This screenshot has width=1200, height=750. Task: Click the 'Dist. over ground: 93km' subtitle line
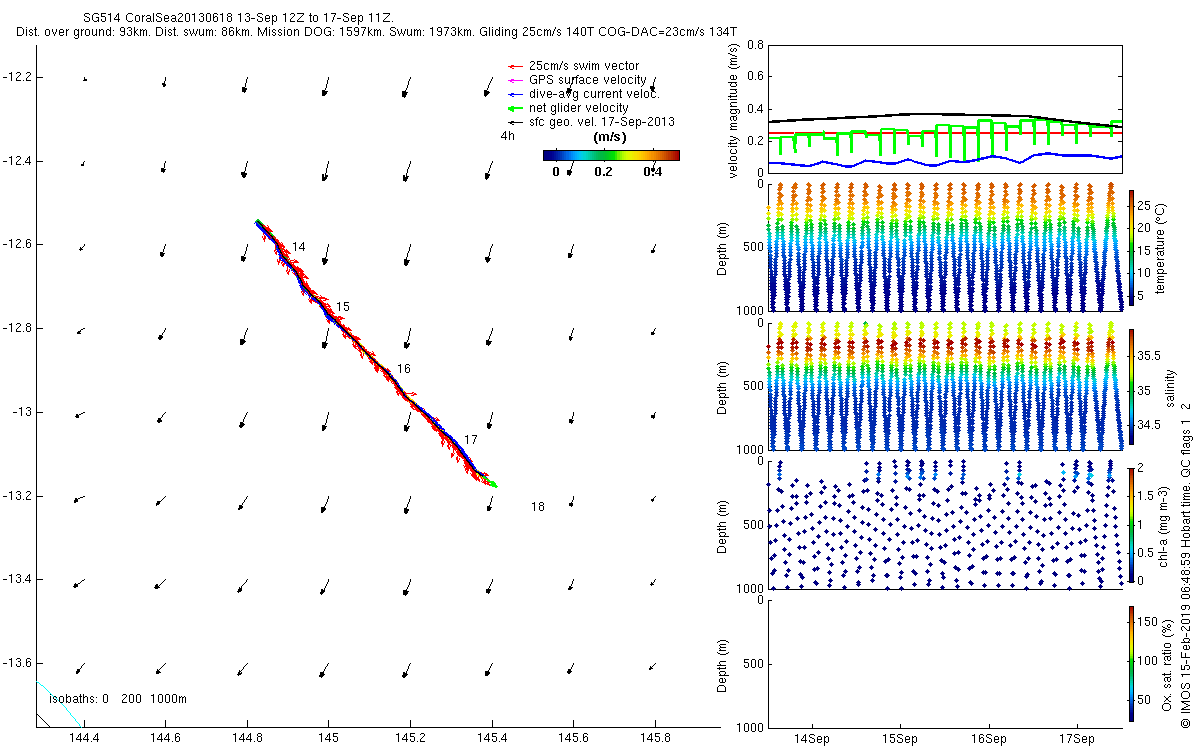[x=377, y=32]
